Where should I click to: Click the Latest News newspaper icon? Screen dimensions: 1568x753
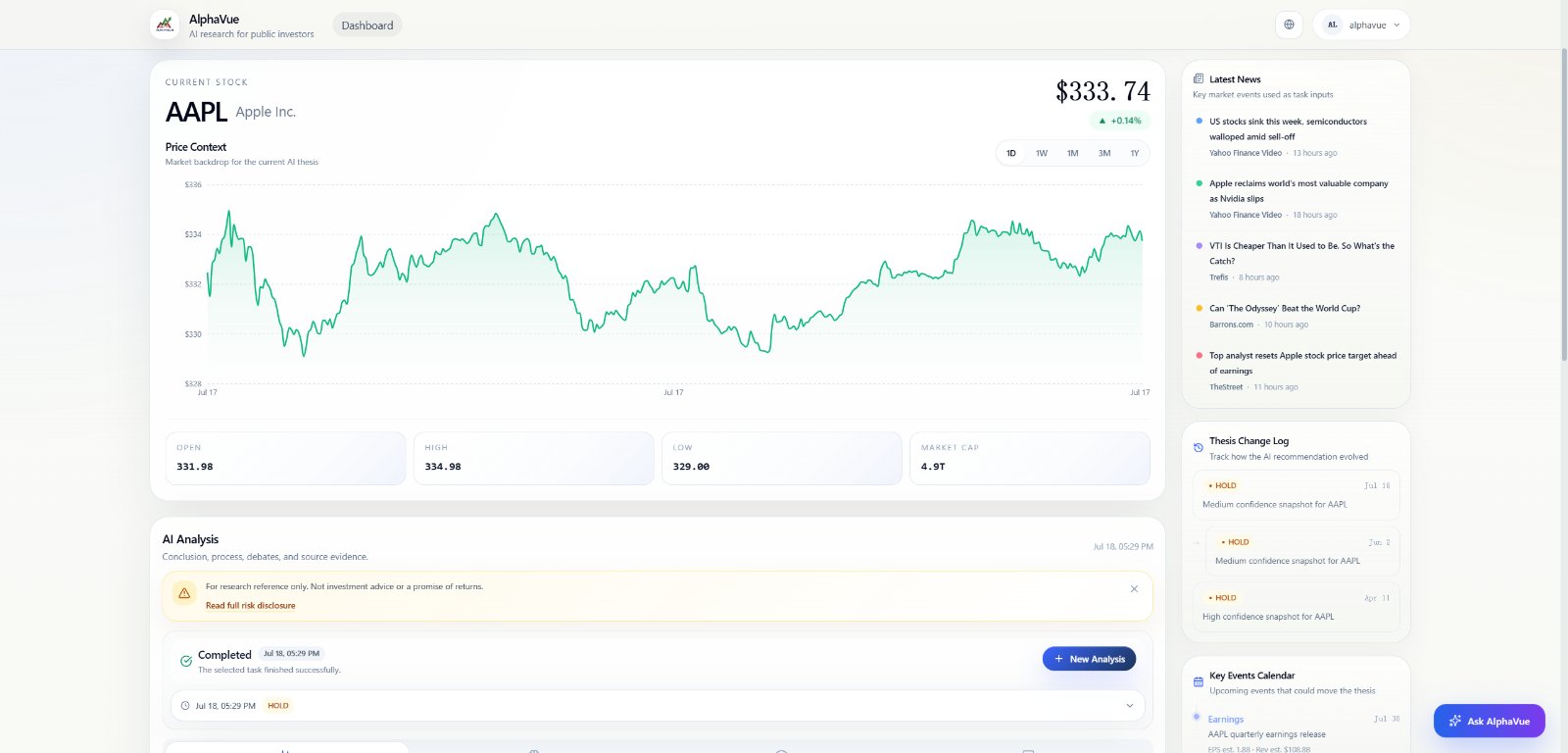1198,78
